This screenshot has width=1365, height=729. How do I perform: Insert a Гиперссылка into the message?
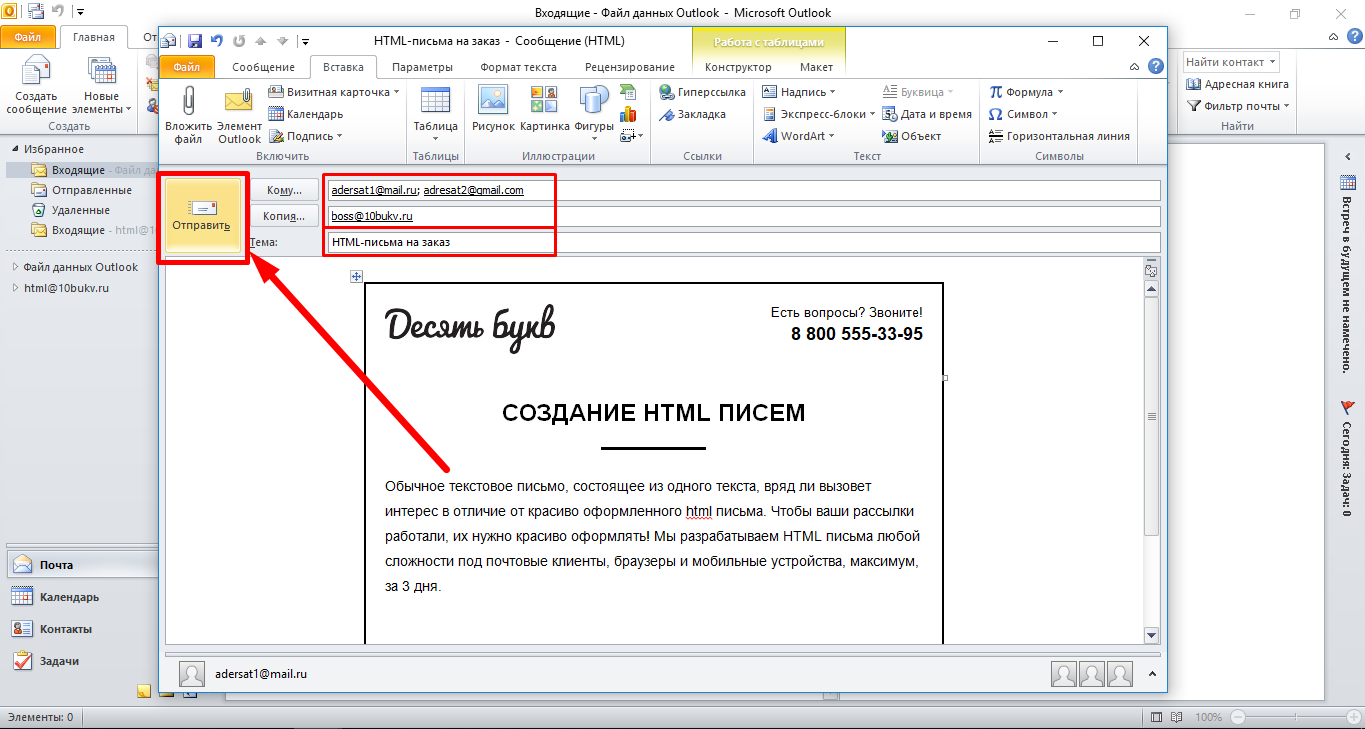pos(703,92)
